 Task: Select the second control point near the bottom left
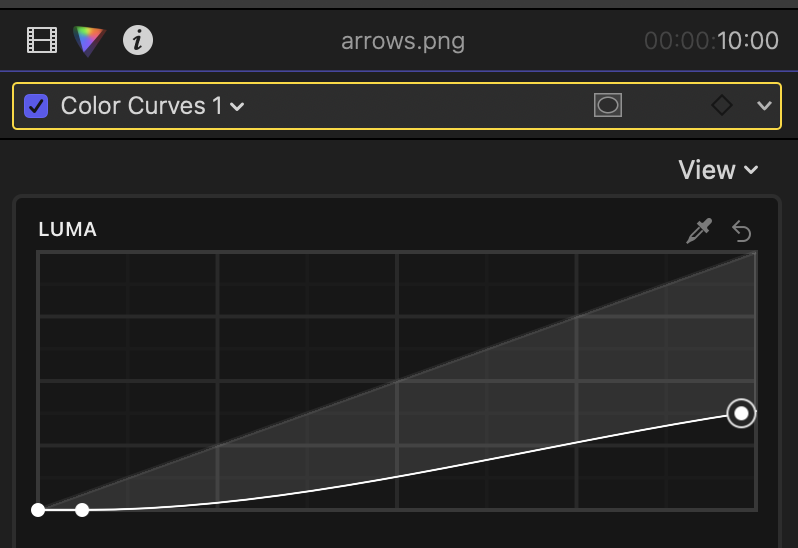[82, 510]
